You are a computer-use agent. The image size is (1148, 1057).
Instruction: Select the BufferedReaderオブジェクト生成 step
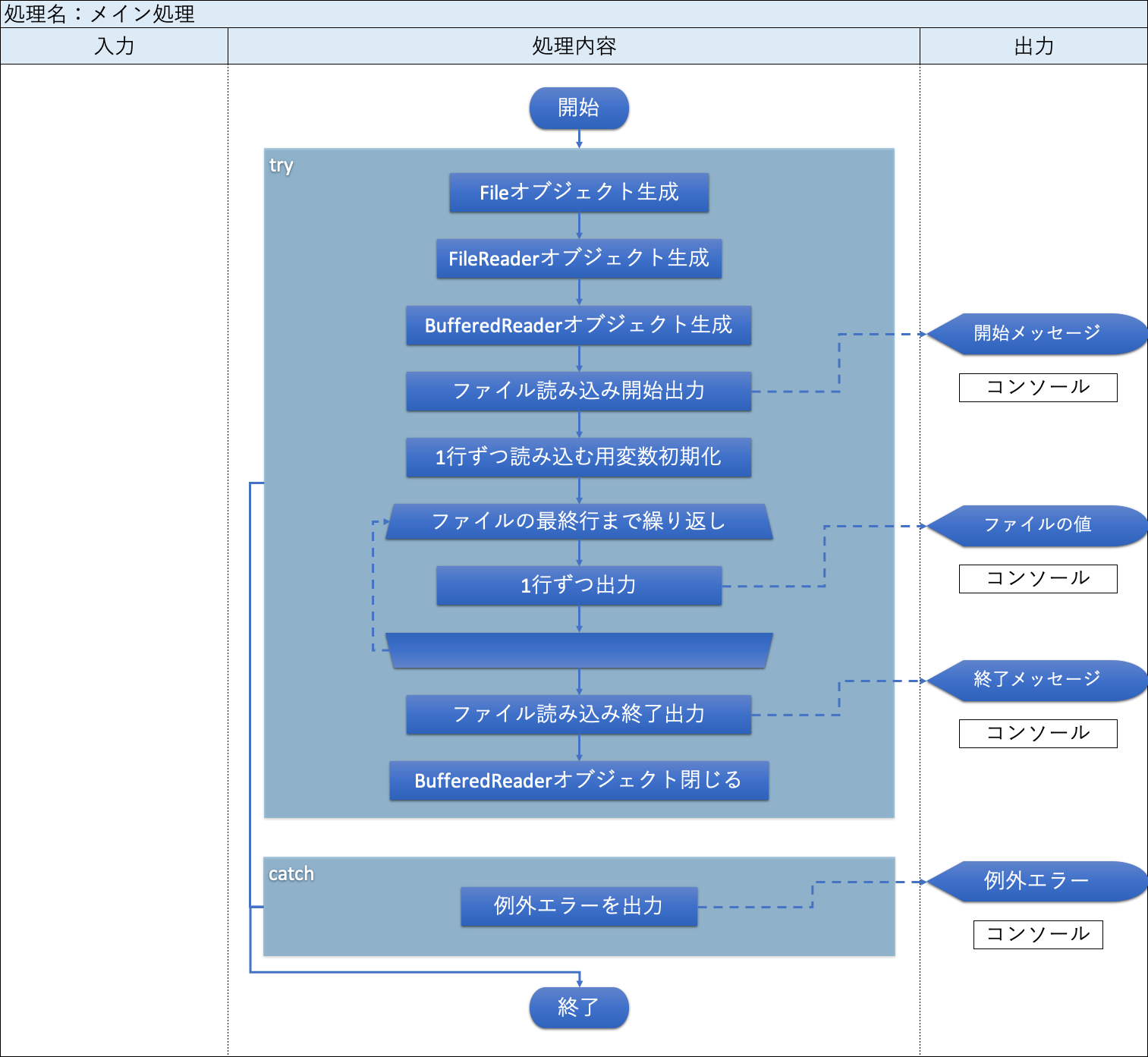(x=579, y=325)
